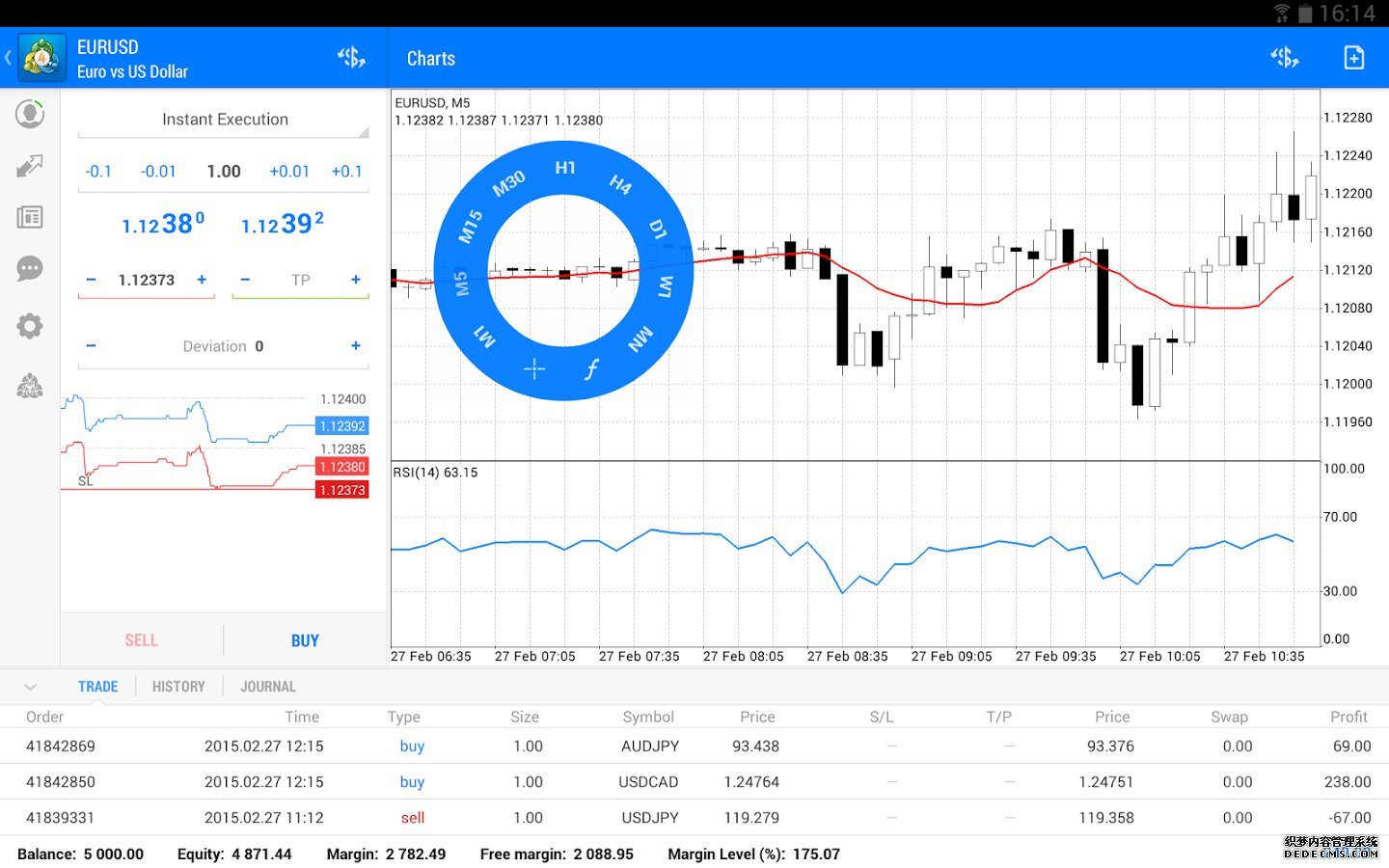Switch to the HISTORY tab
Viewport: 1389px width, 868px height.
click(178, 687)
